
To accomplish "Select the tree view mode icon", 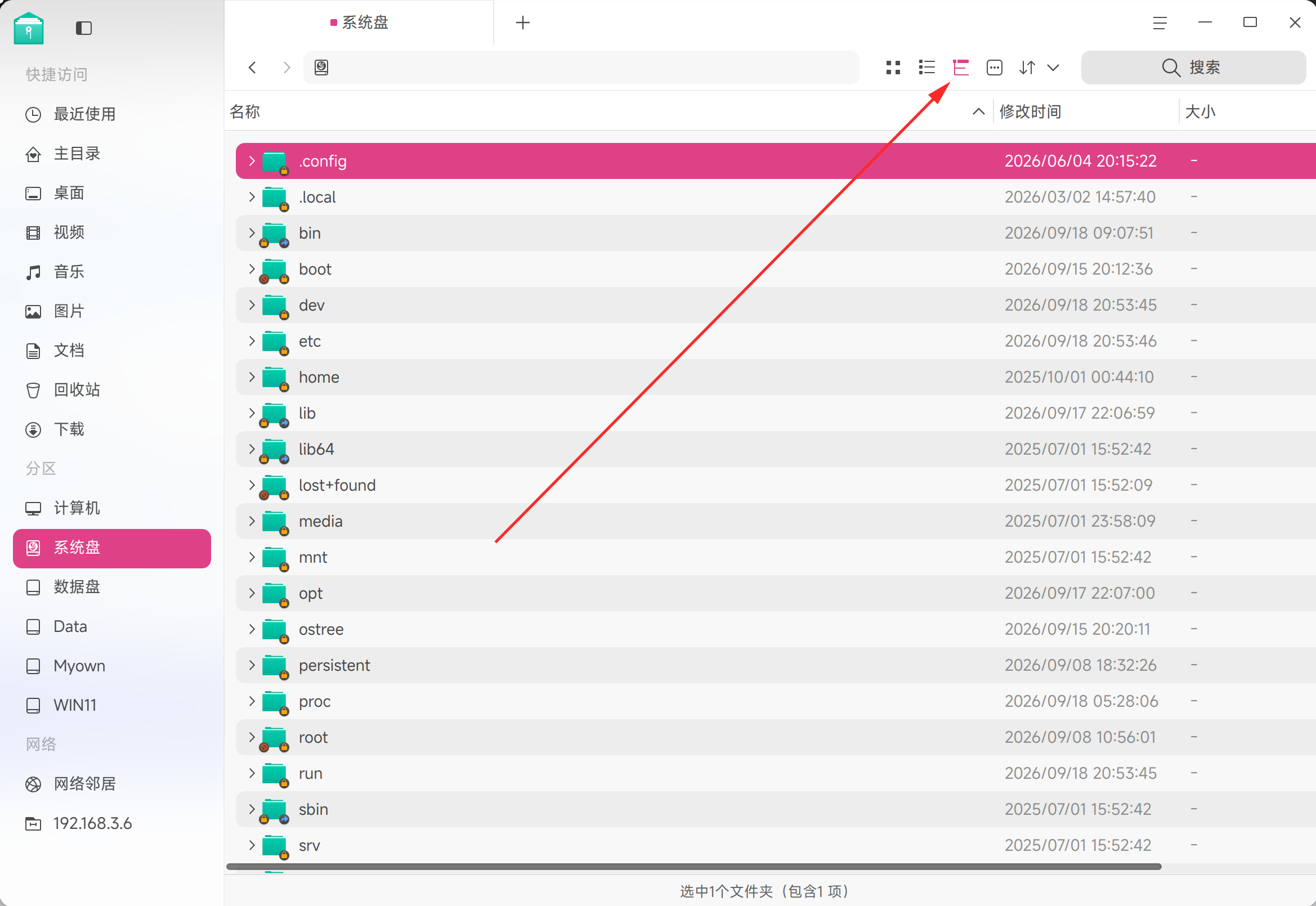I will coord(961,68).
